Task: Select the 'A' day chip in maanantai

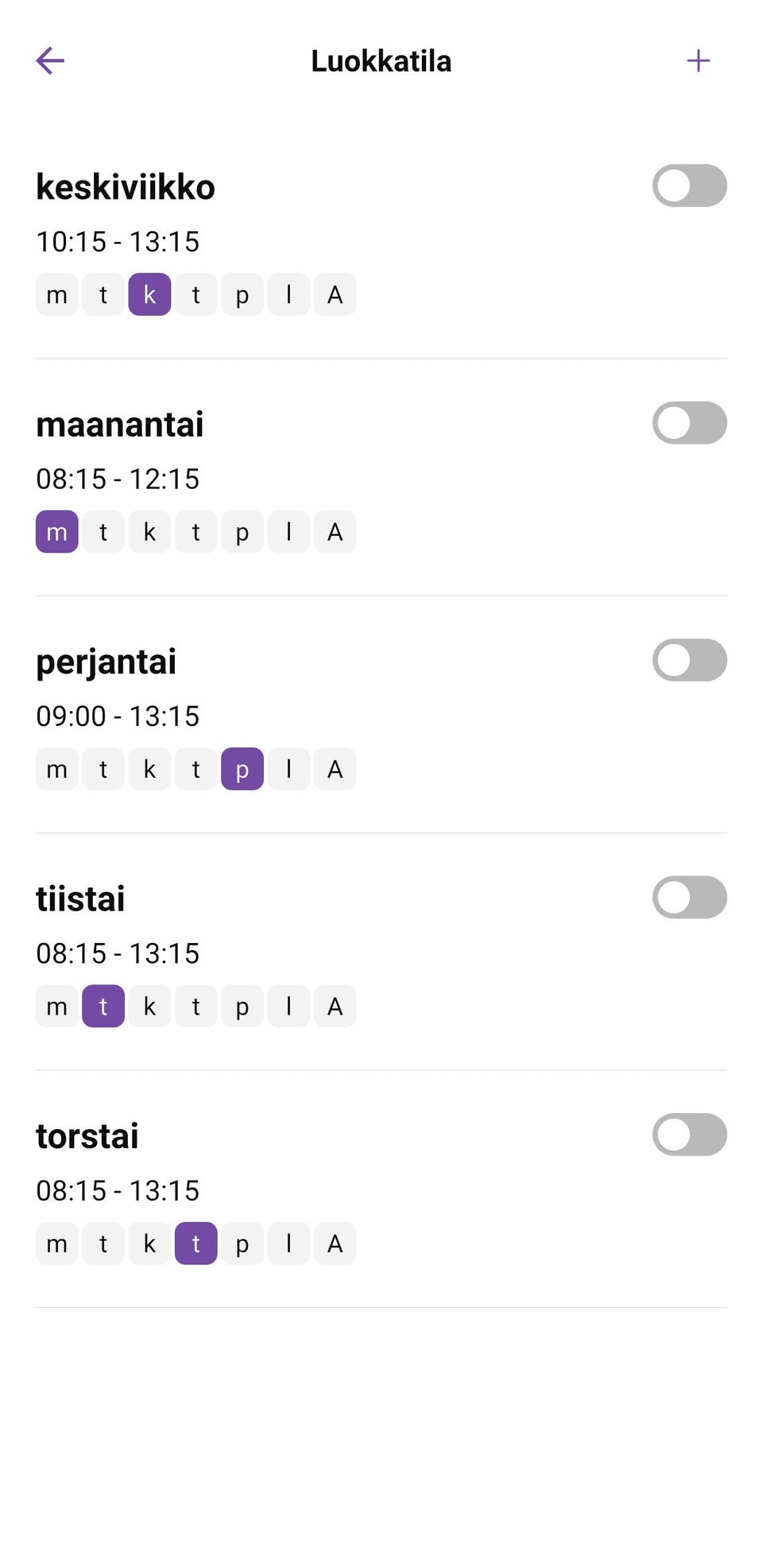Action: (x=335, y=532)
